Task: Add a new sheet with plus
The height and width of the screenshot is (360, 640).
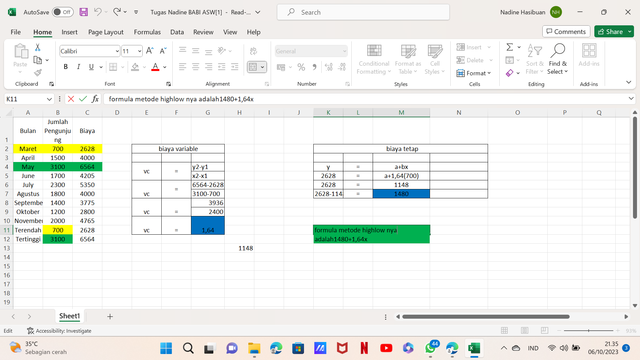Action: [110, 316]
